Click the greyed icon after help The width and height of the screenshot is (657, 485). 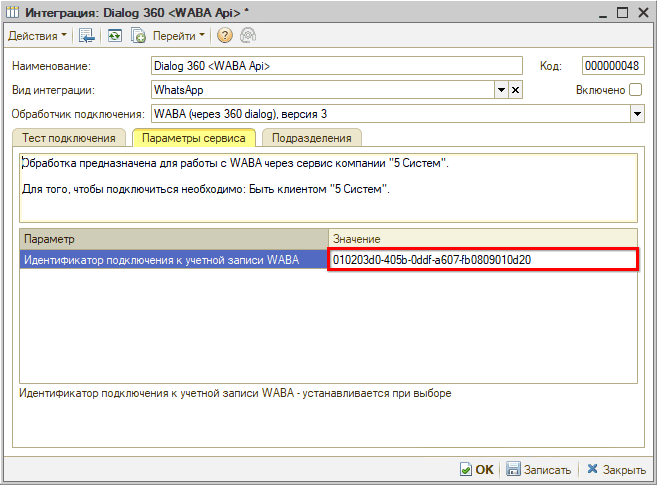(246, 36)
